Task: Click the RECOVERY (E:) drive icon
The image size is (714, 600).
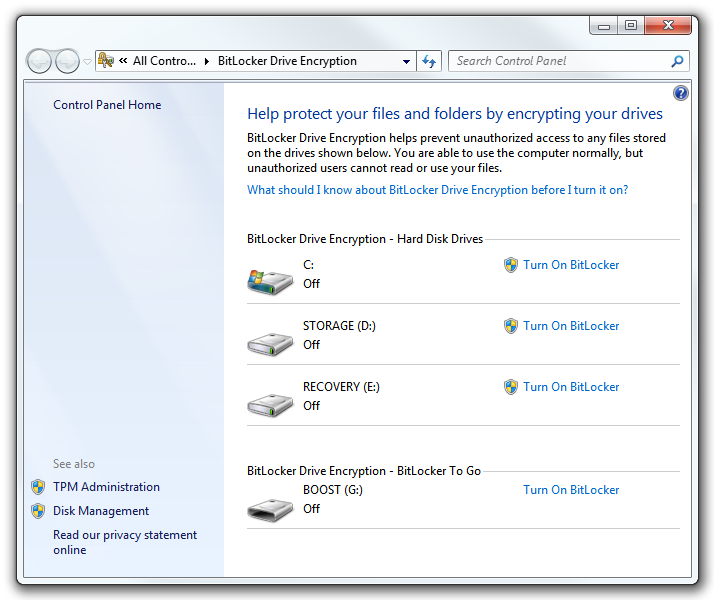Action: click(x=270, y=405)
